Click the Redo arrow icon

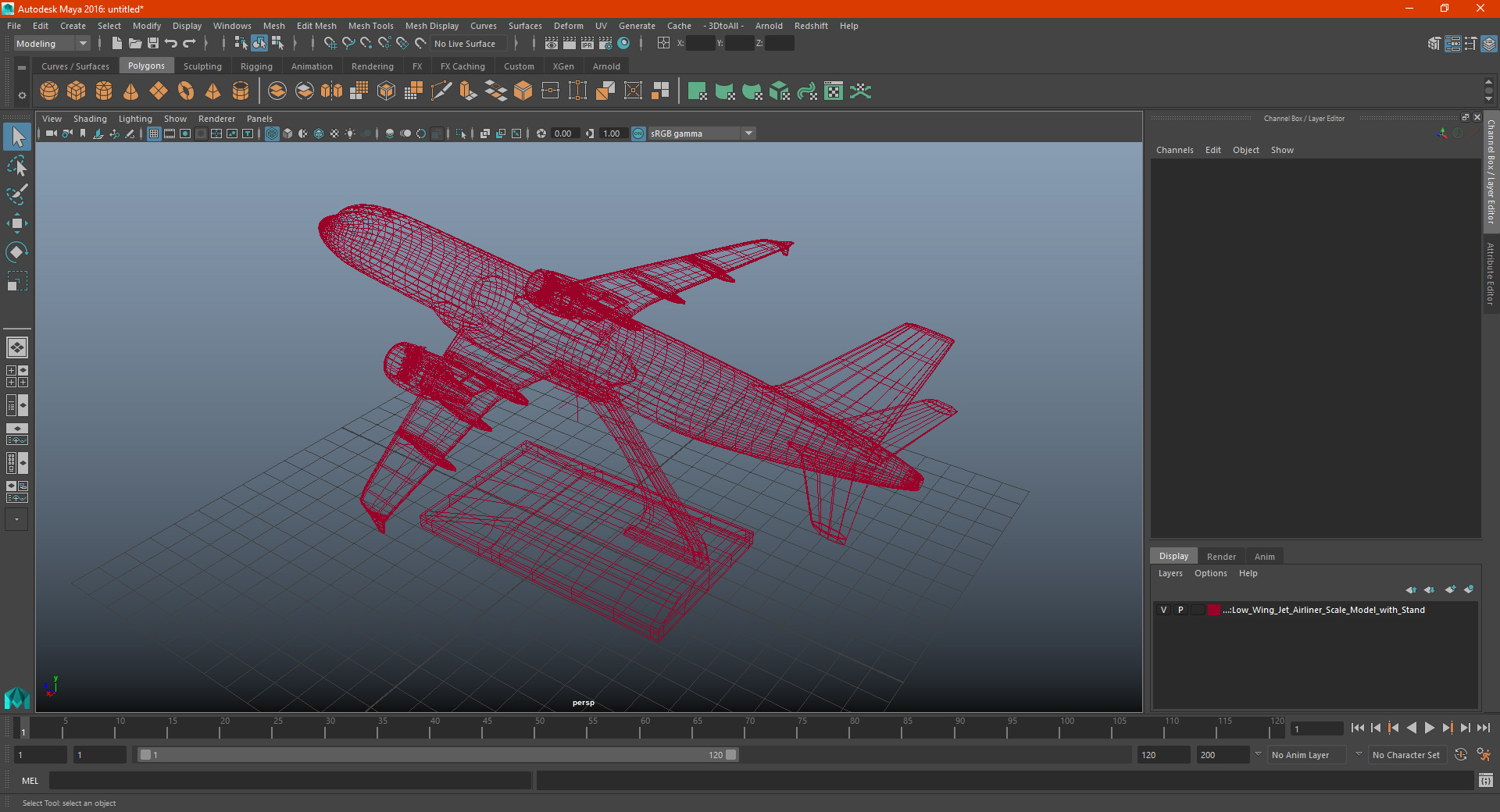189,44
